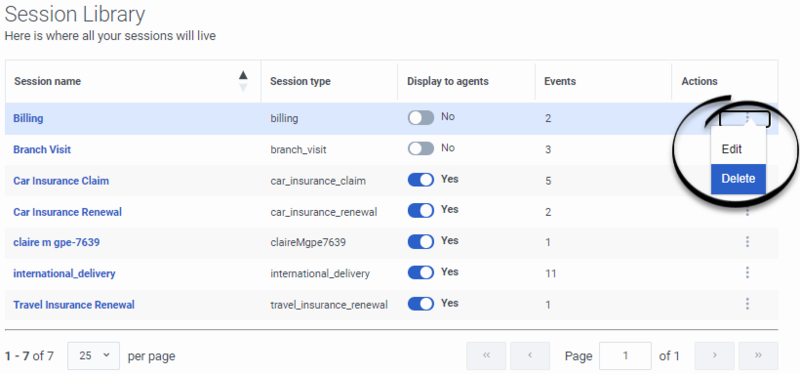Viewport: 800px width, 374px height.
Task: Open the international_delivery session link
Action: click(x=64, y=273)
